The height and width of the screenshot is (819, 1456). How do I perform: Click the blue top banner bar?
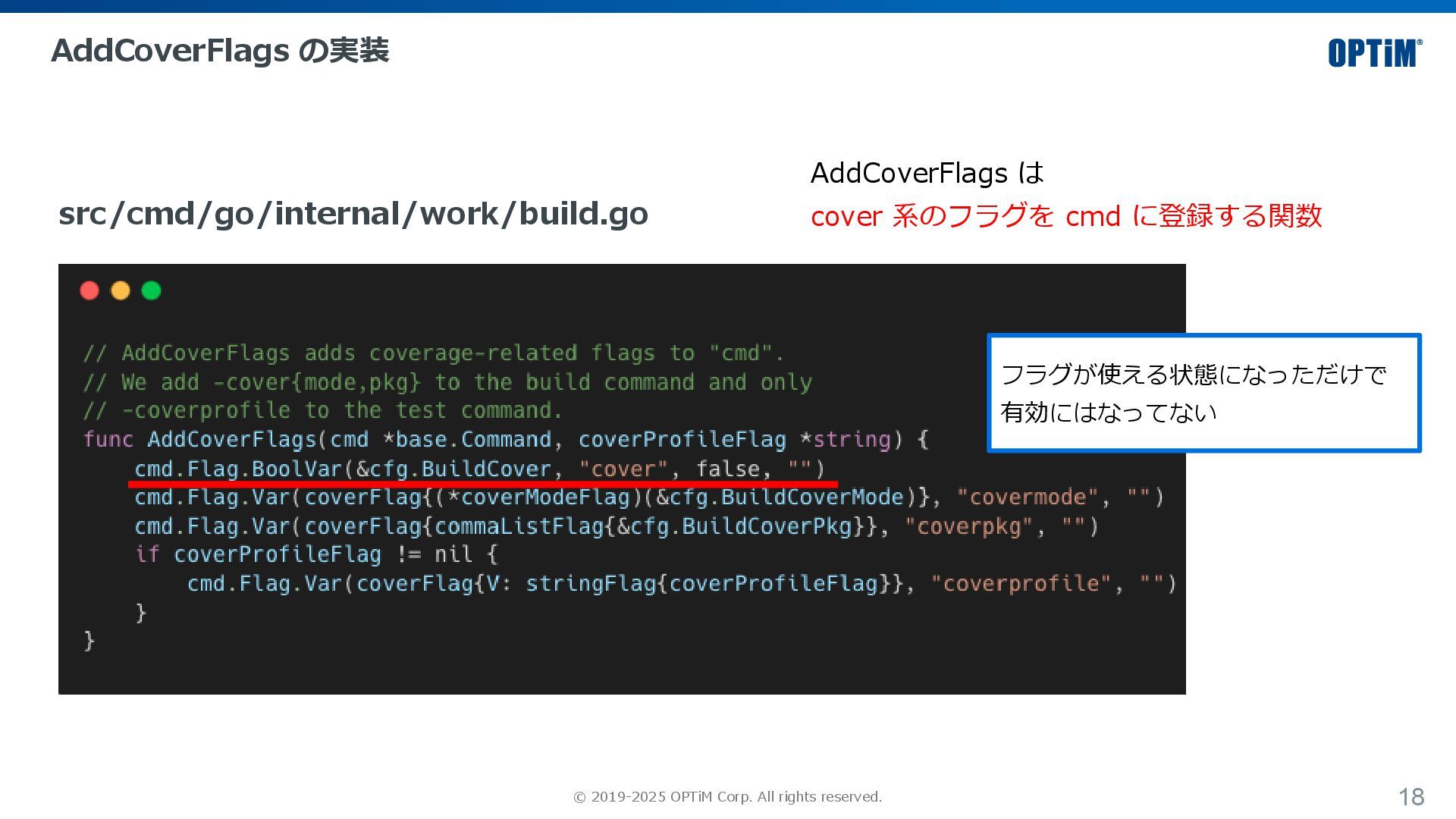point(728,6)
